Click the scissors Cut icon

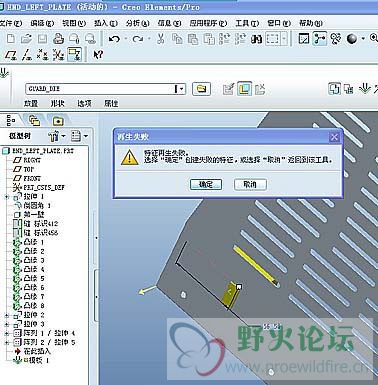(161, 39)
